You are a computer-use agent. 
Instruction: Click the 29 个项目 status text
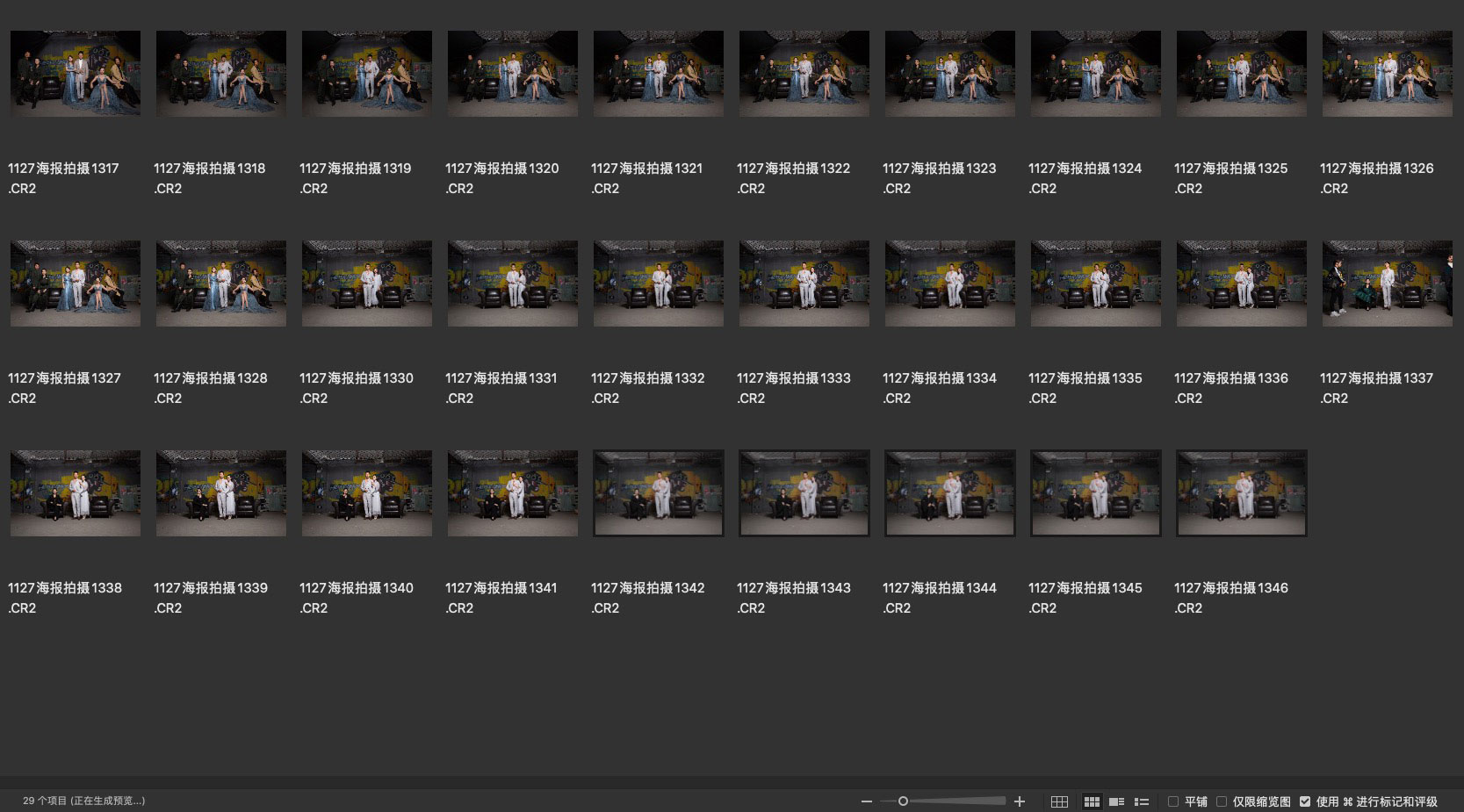coord(83,801)
